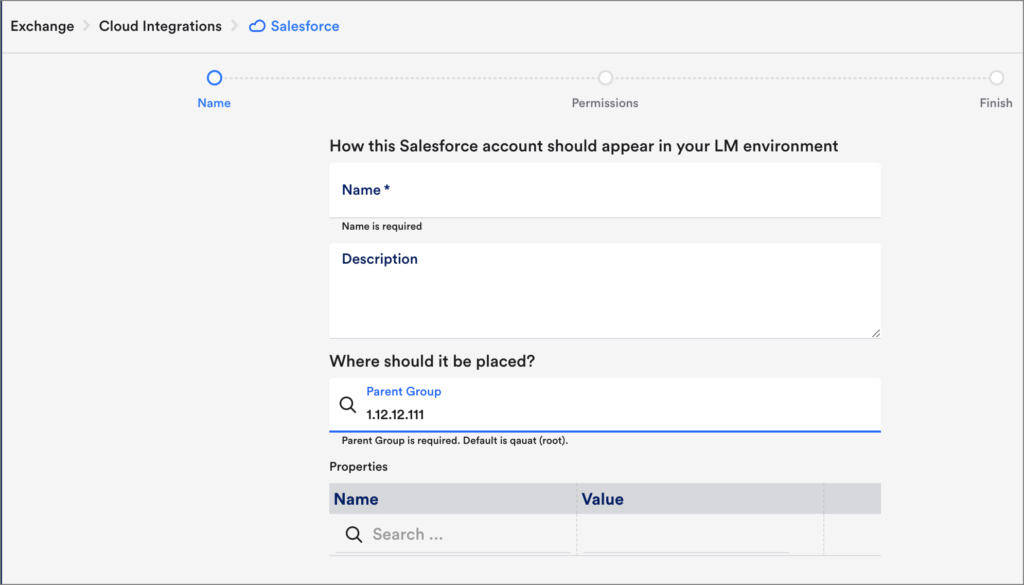Click the chevron after Cloud Integrations
1024x585 pixels.
[234, 26]
